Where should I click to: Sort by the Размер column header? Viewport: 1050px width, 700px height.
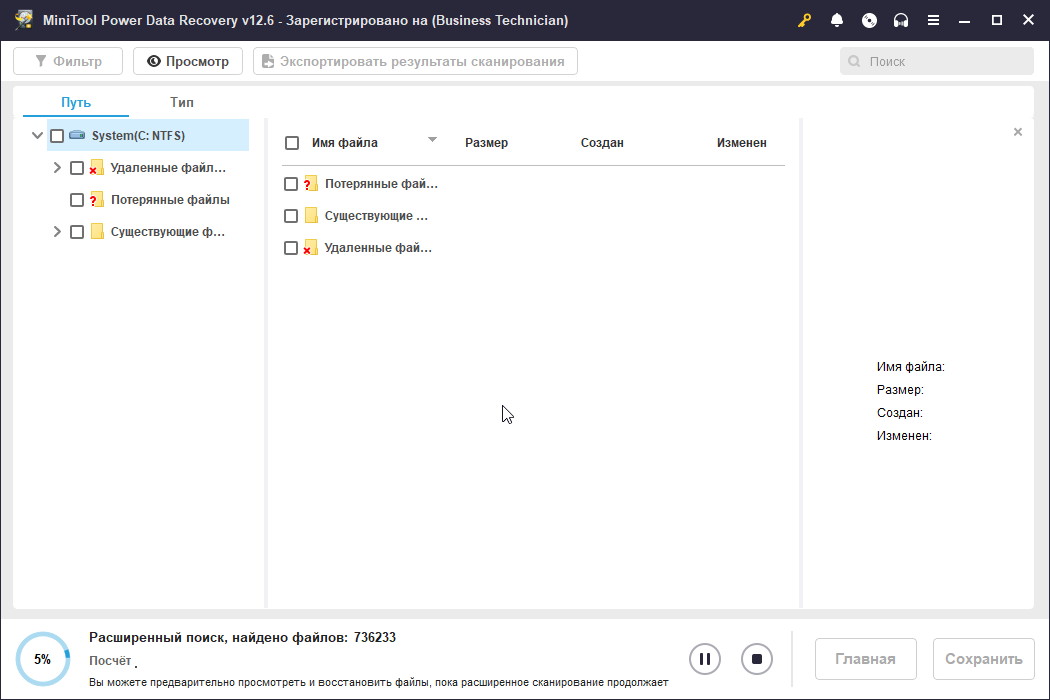(x=486, y=143)
